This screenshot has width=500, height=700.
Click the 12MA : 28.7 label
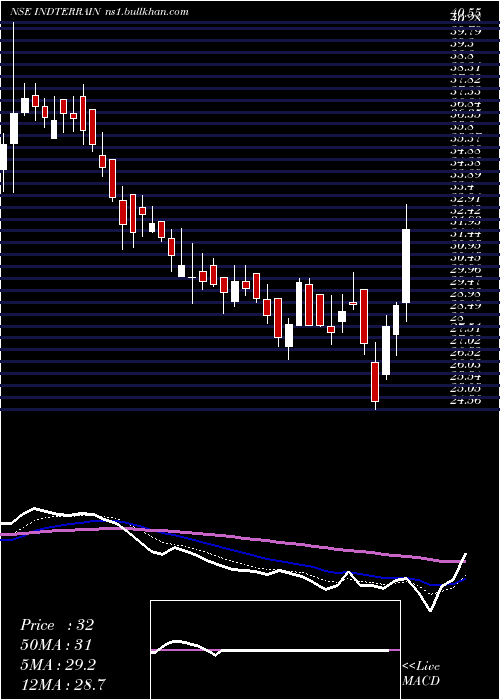click(x=64, y=684)
